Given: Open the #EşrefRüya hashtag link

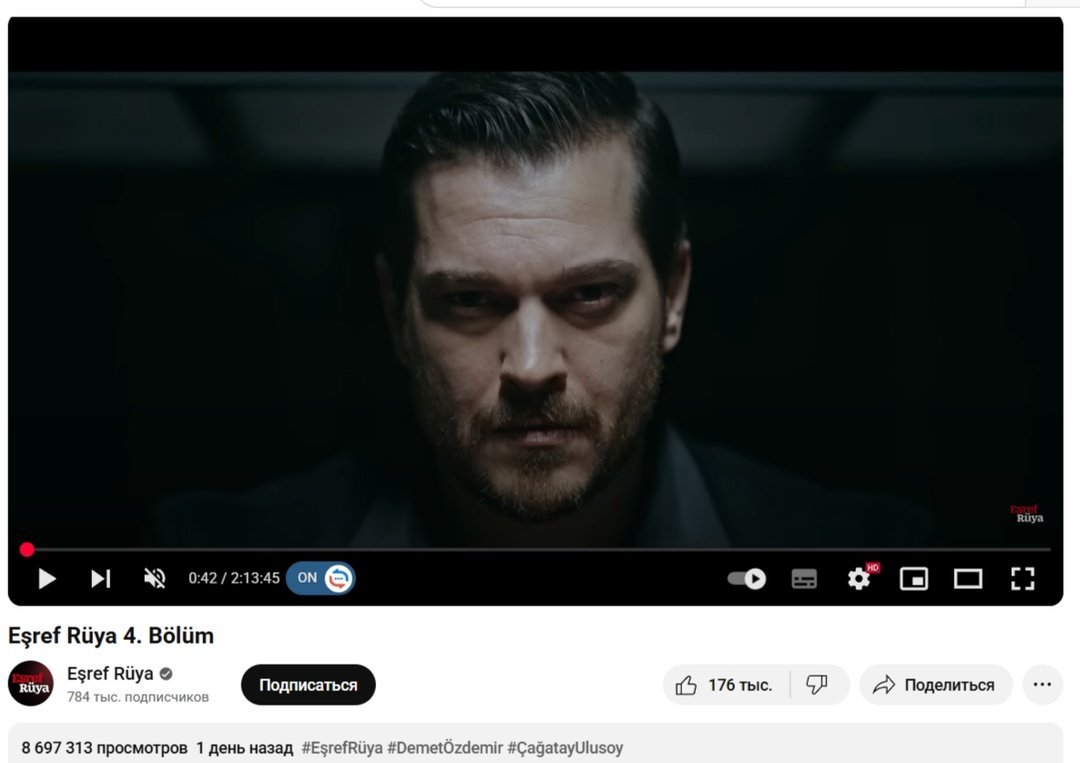Looking at the screenshot, I should 342,748.
